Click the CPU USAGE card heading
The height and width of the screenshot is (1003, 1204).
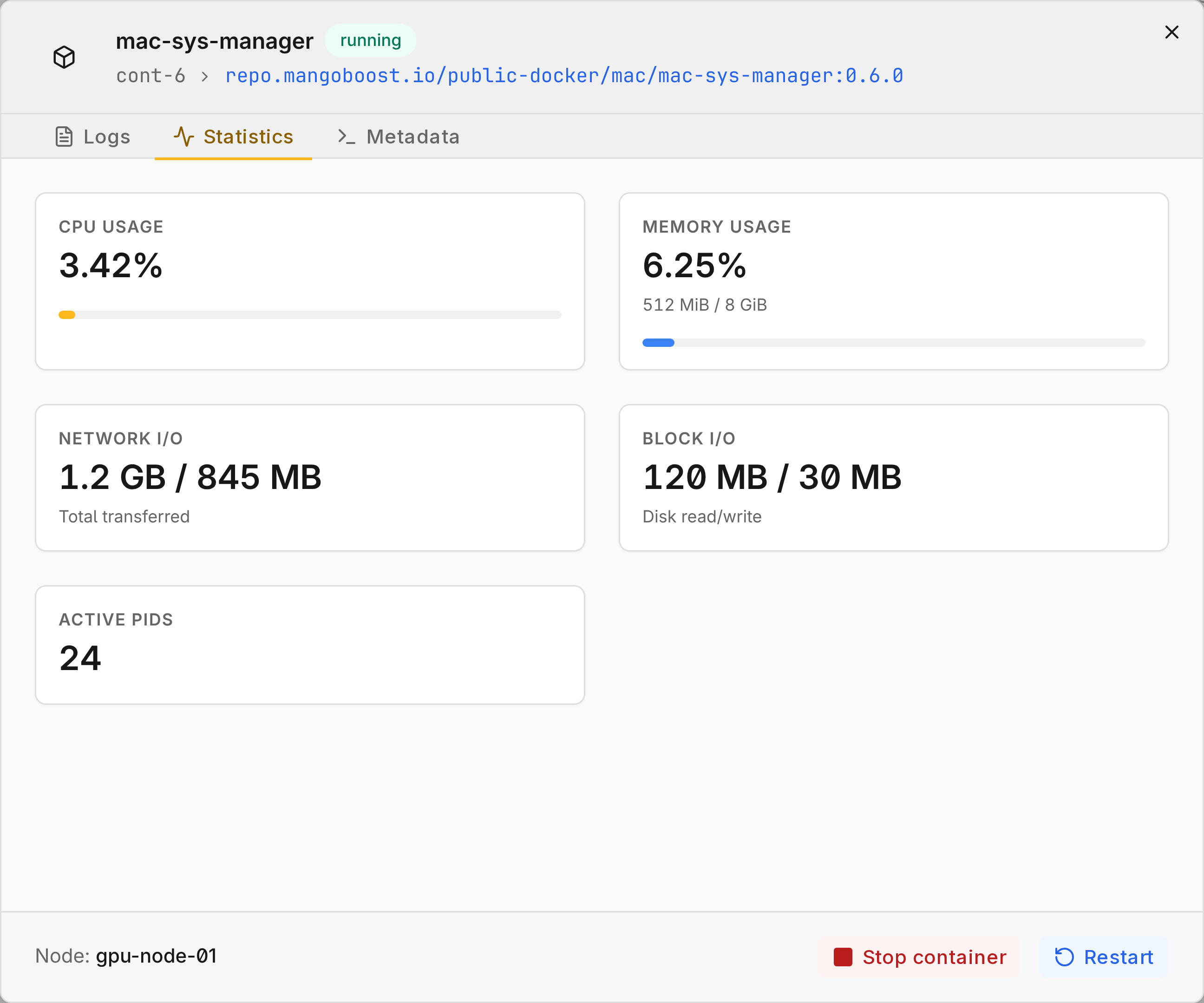coord(111,227)
